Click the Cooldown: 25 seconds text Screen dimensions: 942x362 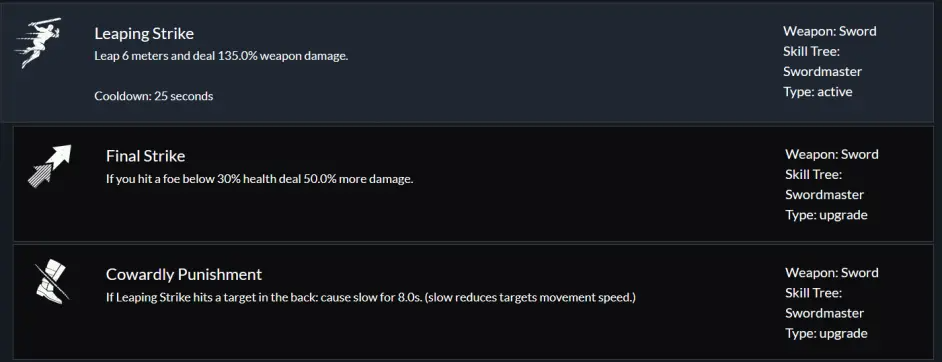pos(154,96)
